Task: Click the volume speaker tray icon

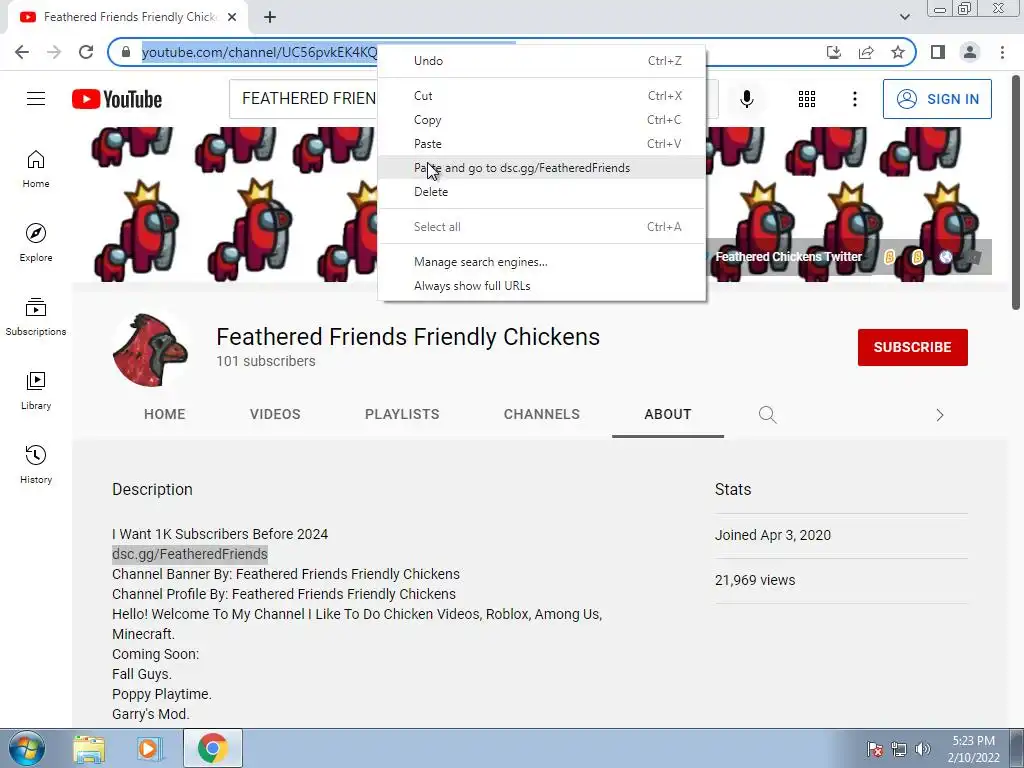Action: click(923, 749)
